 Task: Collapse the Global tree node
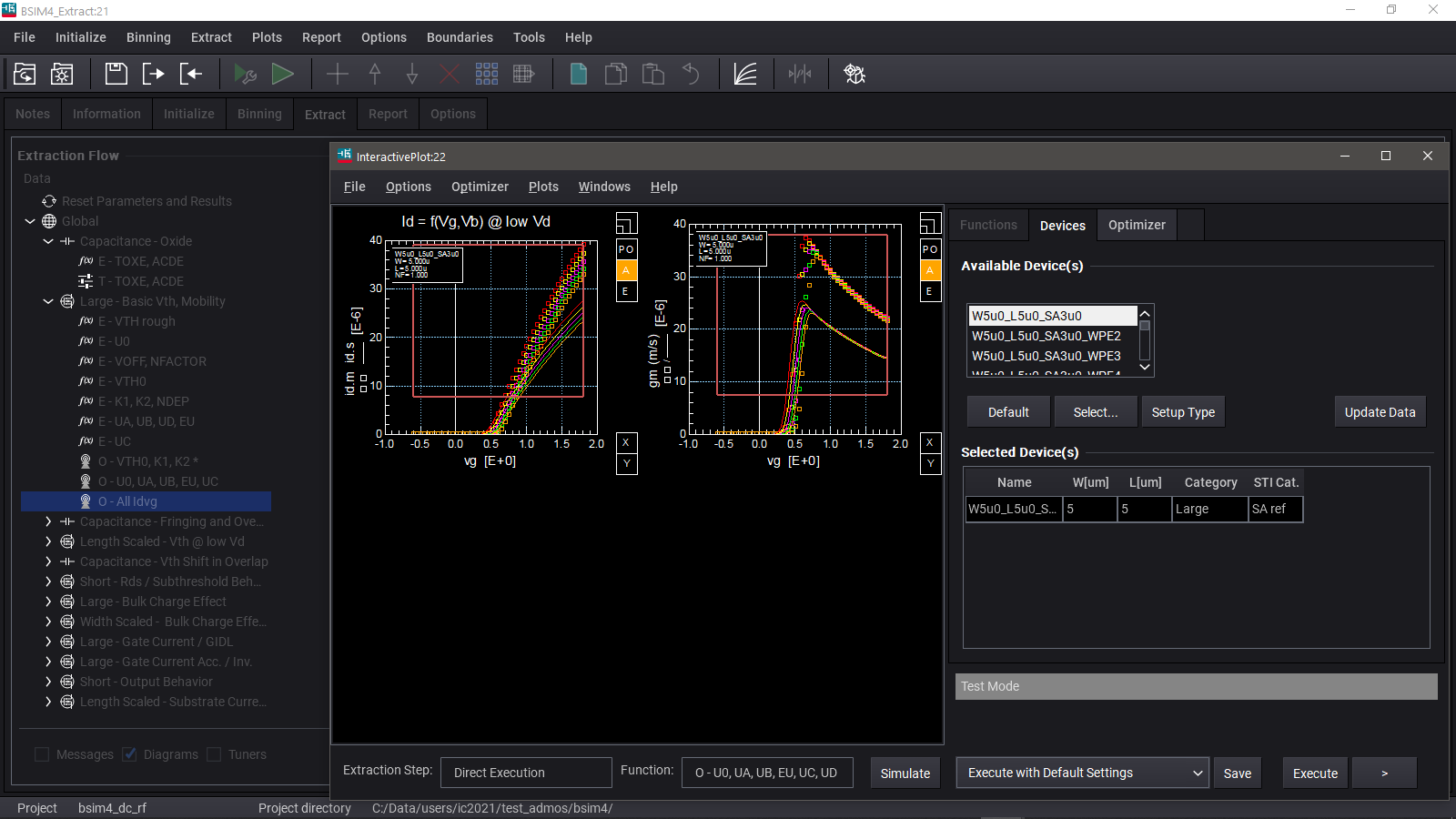(29, 220)
